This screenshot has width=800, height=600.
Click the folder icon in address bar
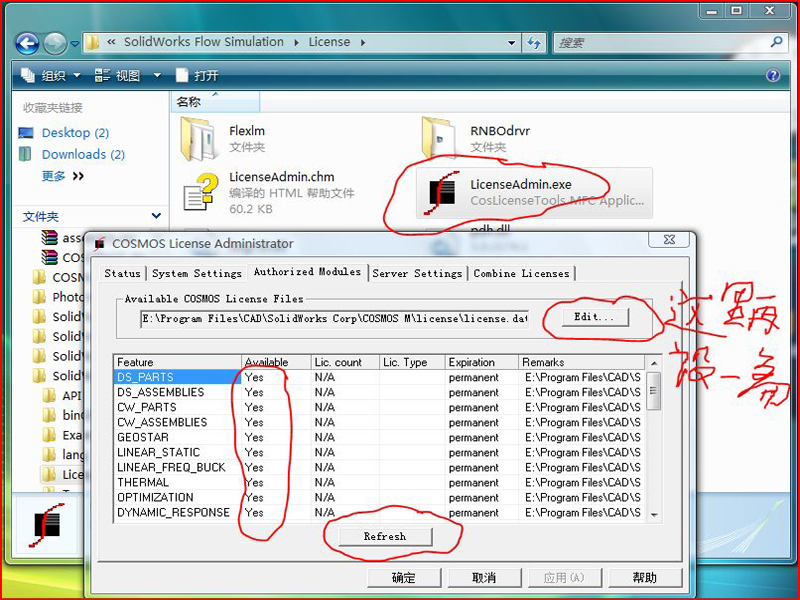coord(92,42)
